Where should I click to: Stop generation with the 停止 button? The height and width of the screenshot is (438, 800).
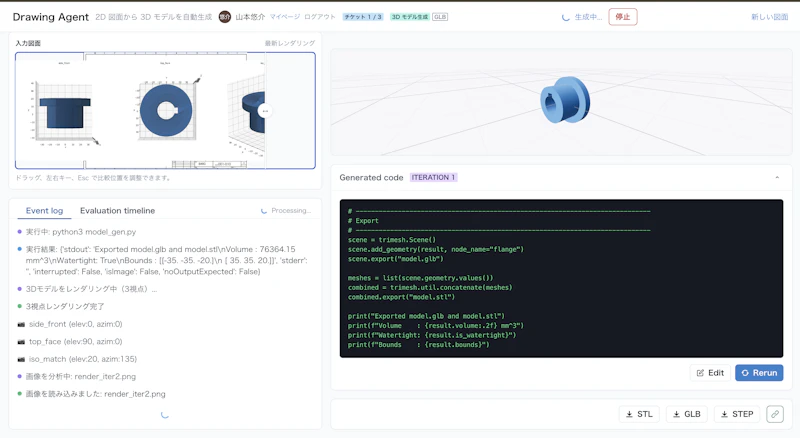tap(622, 17)
